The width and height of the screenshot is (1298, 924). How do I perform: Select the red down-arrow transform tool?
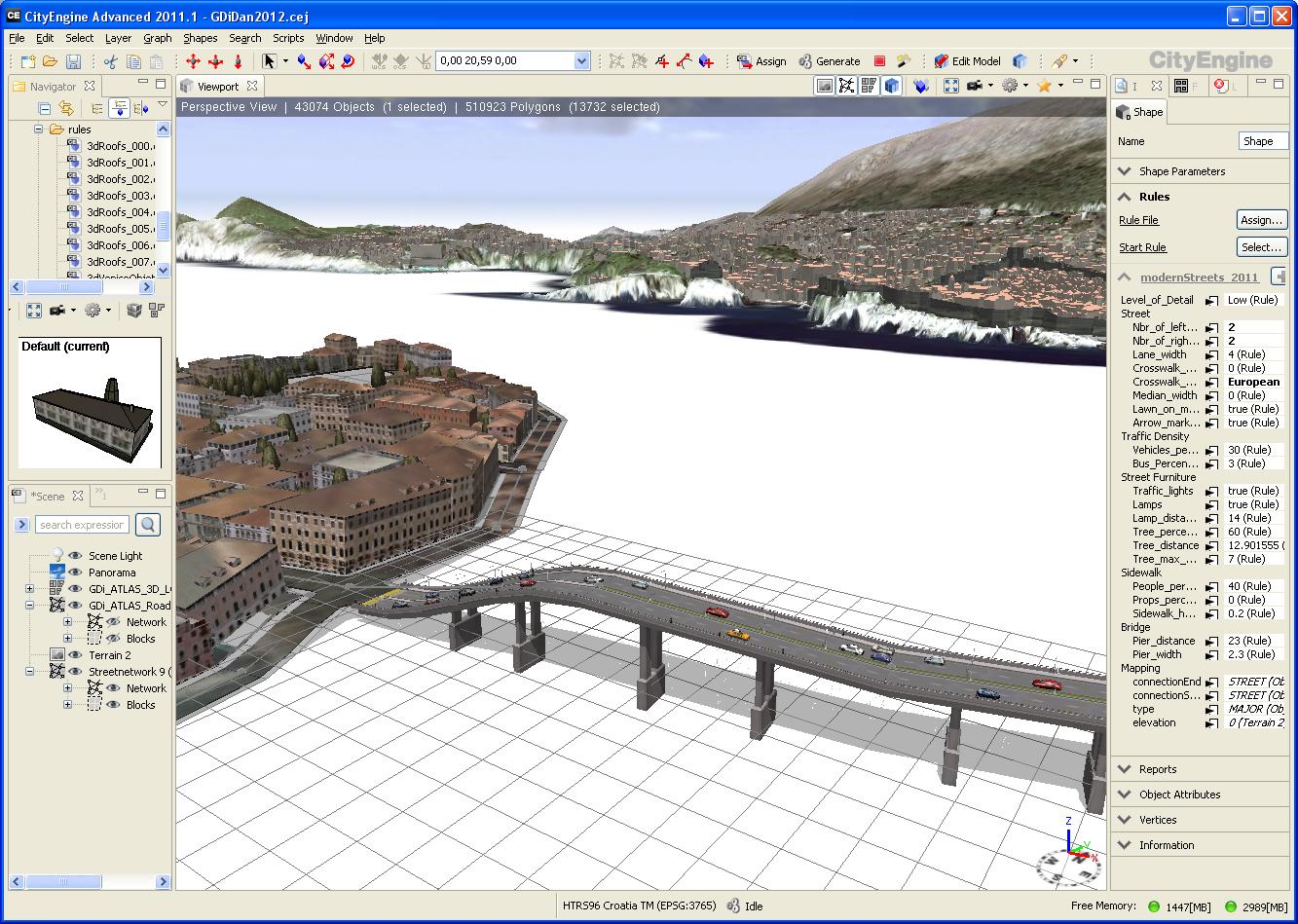click(238, 61)
